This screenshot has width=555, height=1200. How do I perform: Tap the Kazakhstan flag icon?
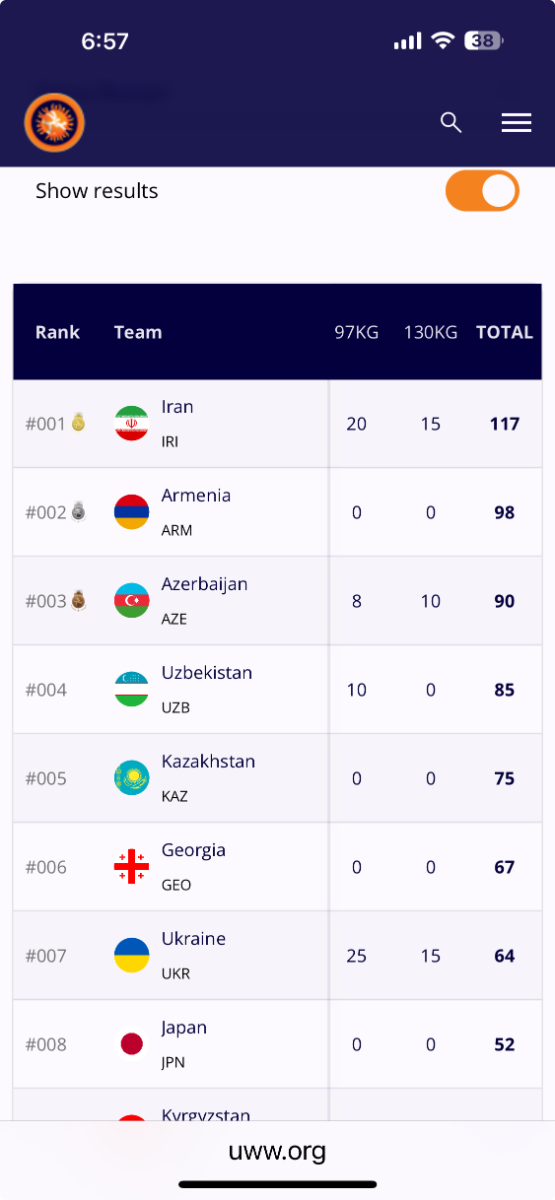click(132, 778)
